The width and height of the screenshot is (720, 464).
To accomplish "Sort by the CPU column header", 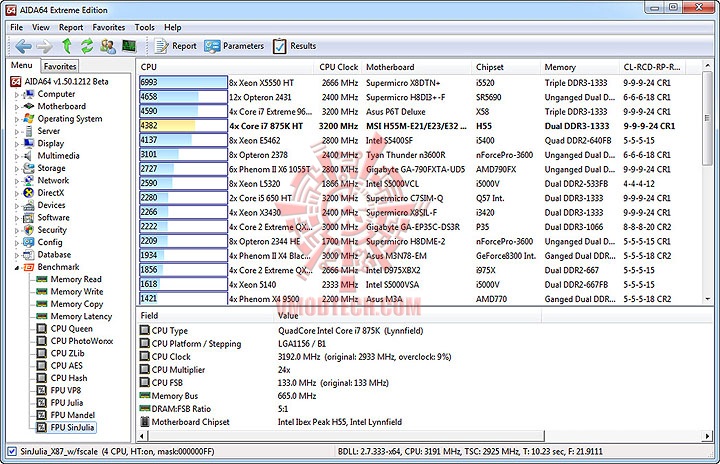I will pos(226,67).
